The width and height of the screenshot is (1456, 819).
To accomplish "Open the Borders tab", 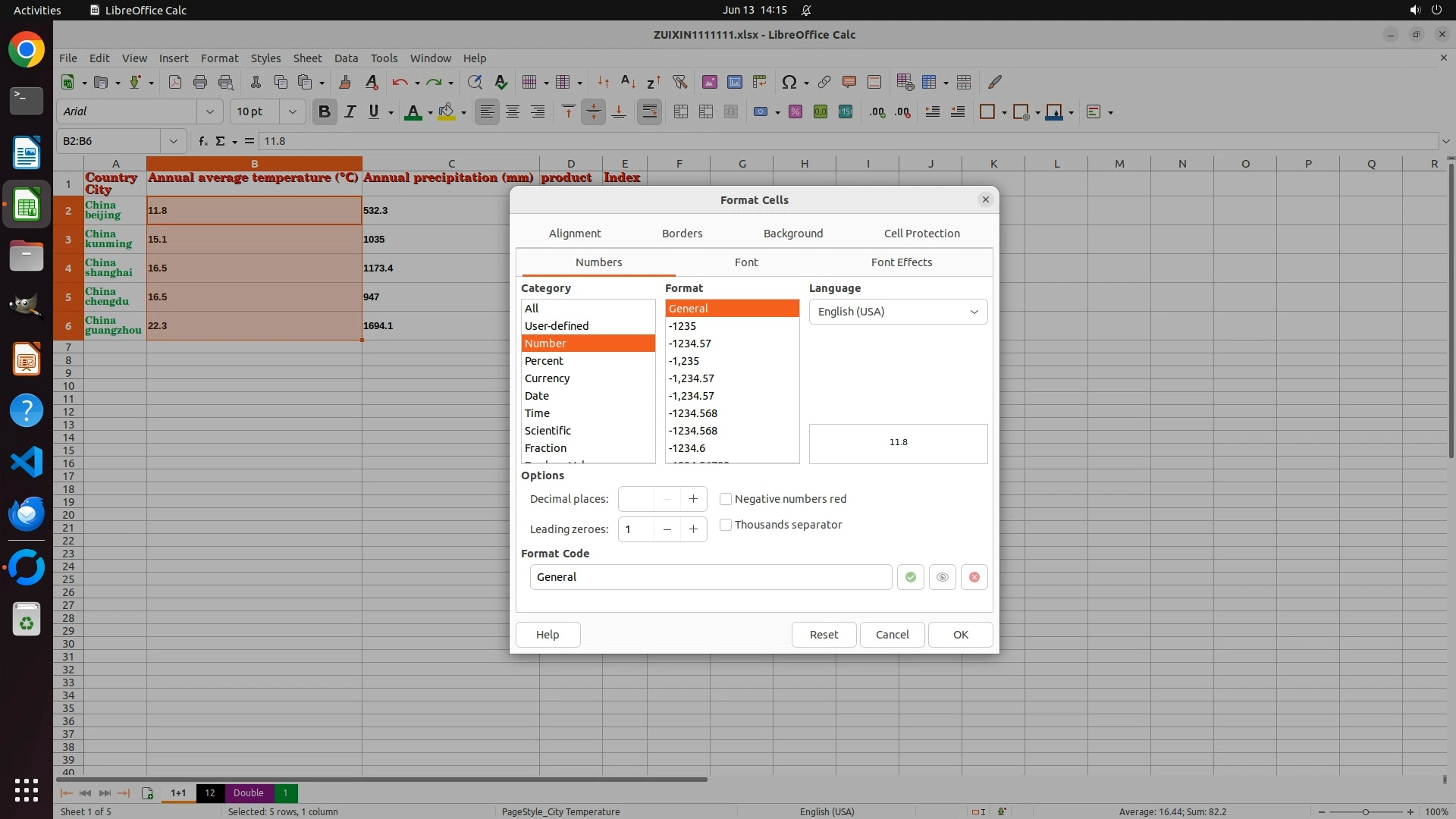I will click(682, 234).
